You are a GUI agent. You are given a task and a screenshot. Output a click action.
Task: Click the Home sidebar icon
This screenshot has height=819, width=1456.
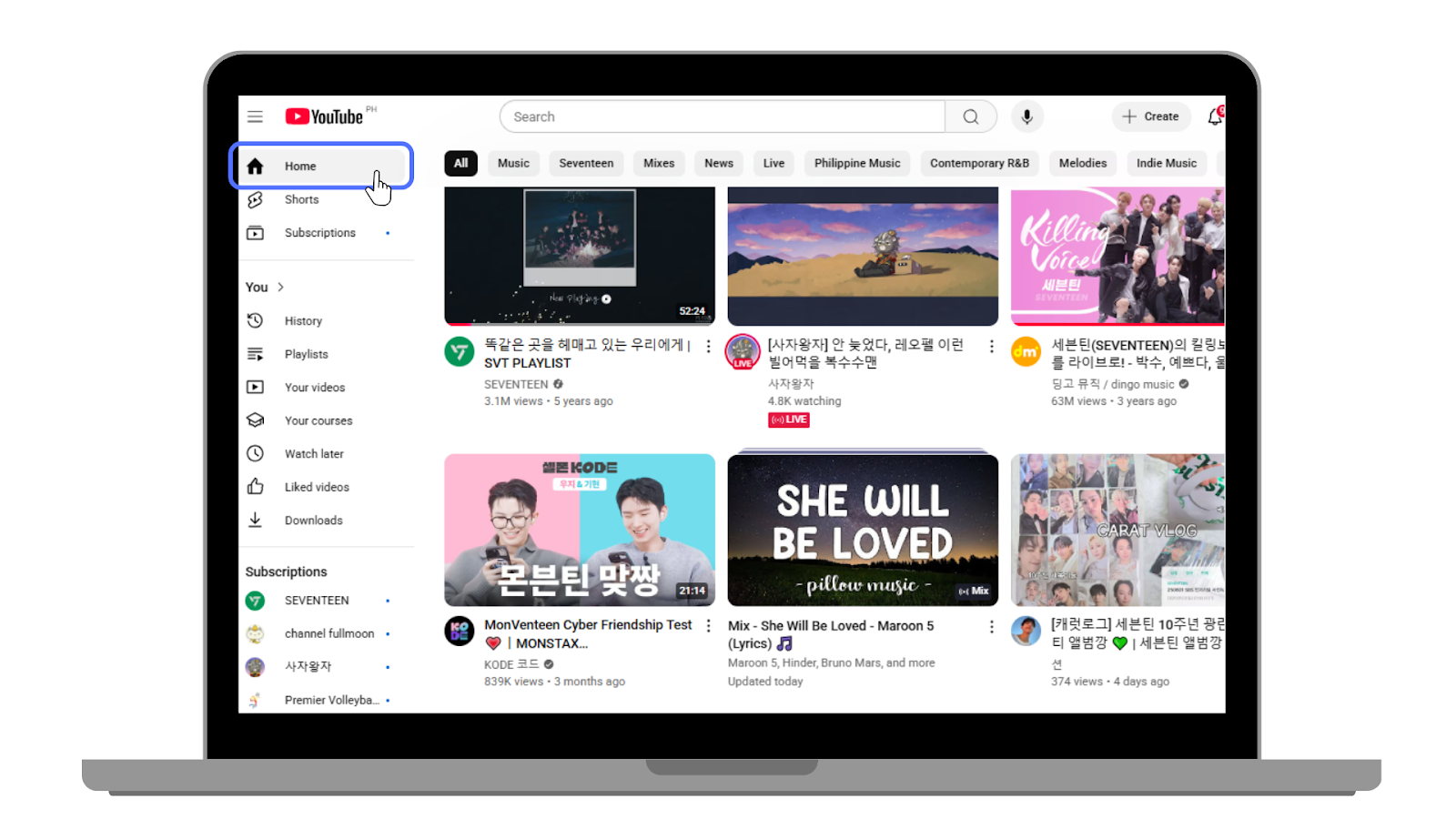tap(256, 166)
